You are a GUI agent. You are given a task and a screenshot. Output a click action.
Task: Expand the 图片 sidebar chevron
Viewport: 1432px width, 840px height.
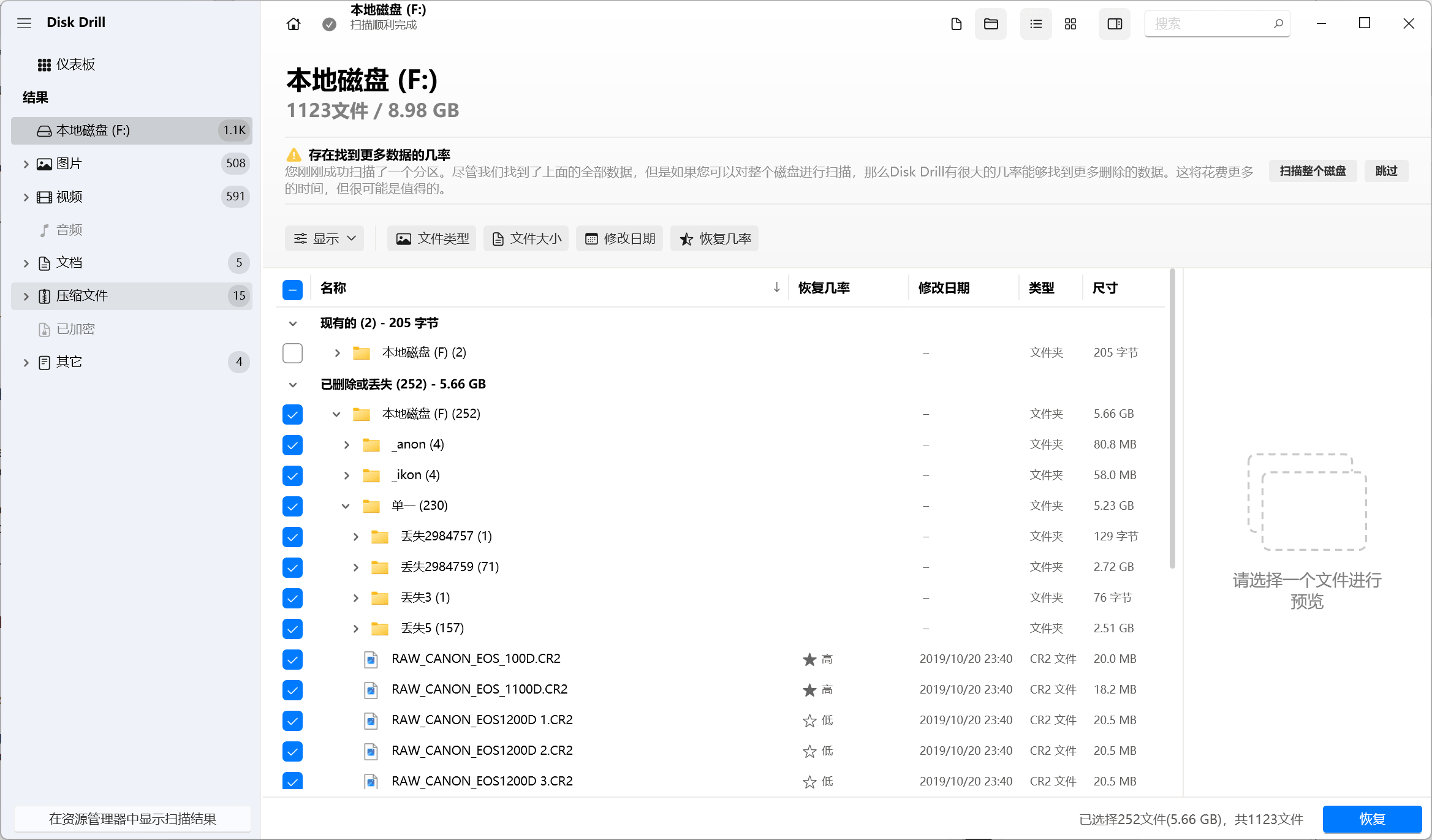(x=26, y=164)
